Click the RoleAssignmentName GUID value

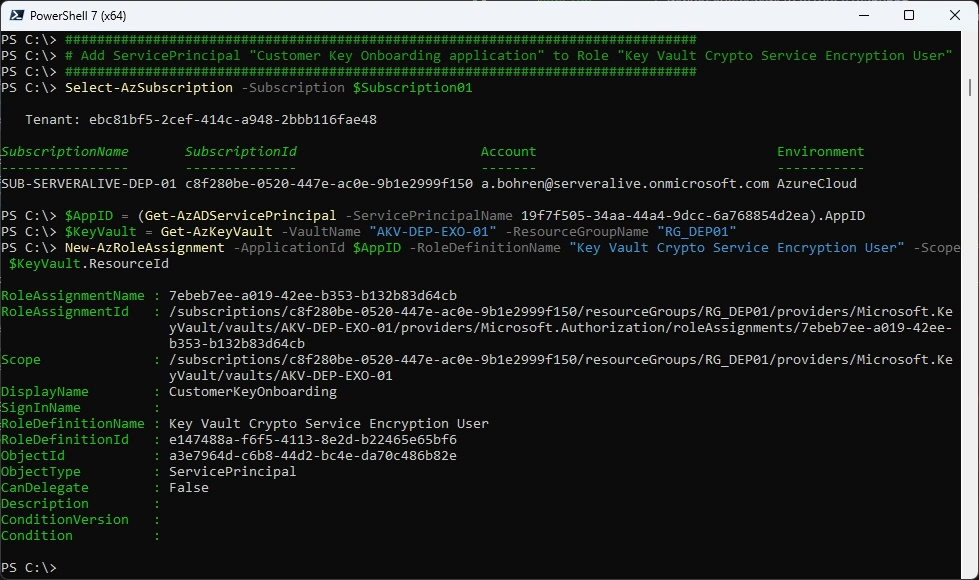pyautogui.click(x=313, y=295)
